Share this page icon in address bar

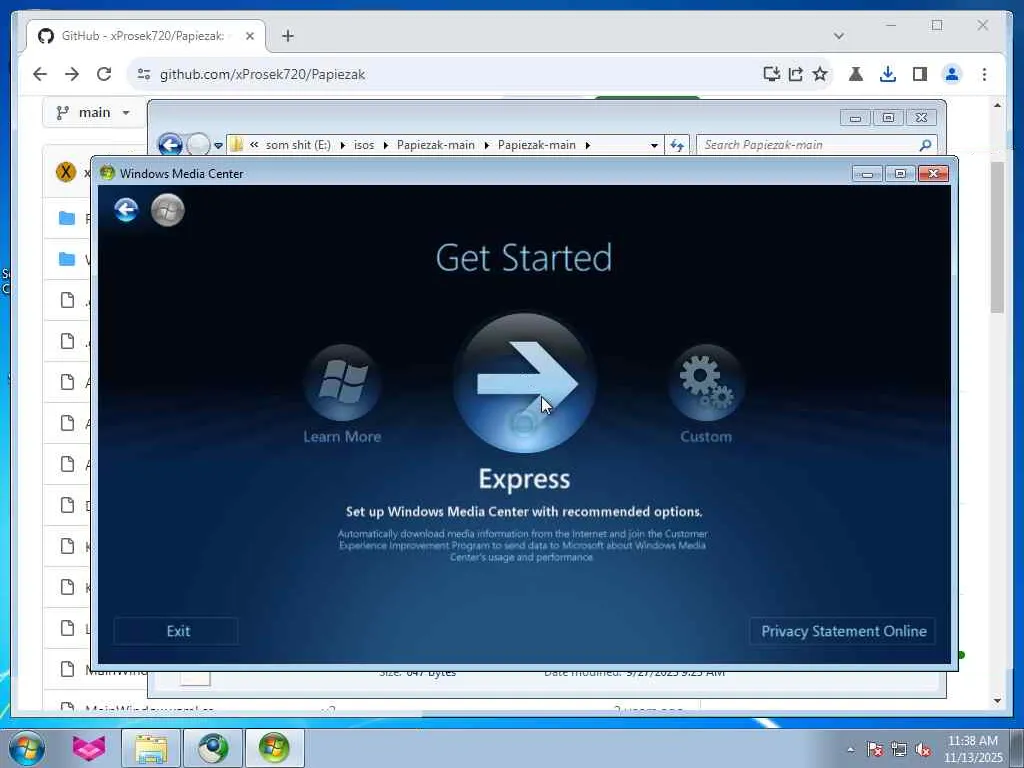(795, 74)
